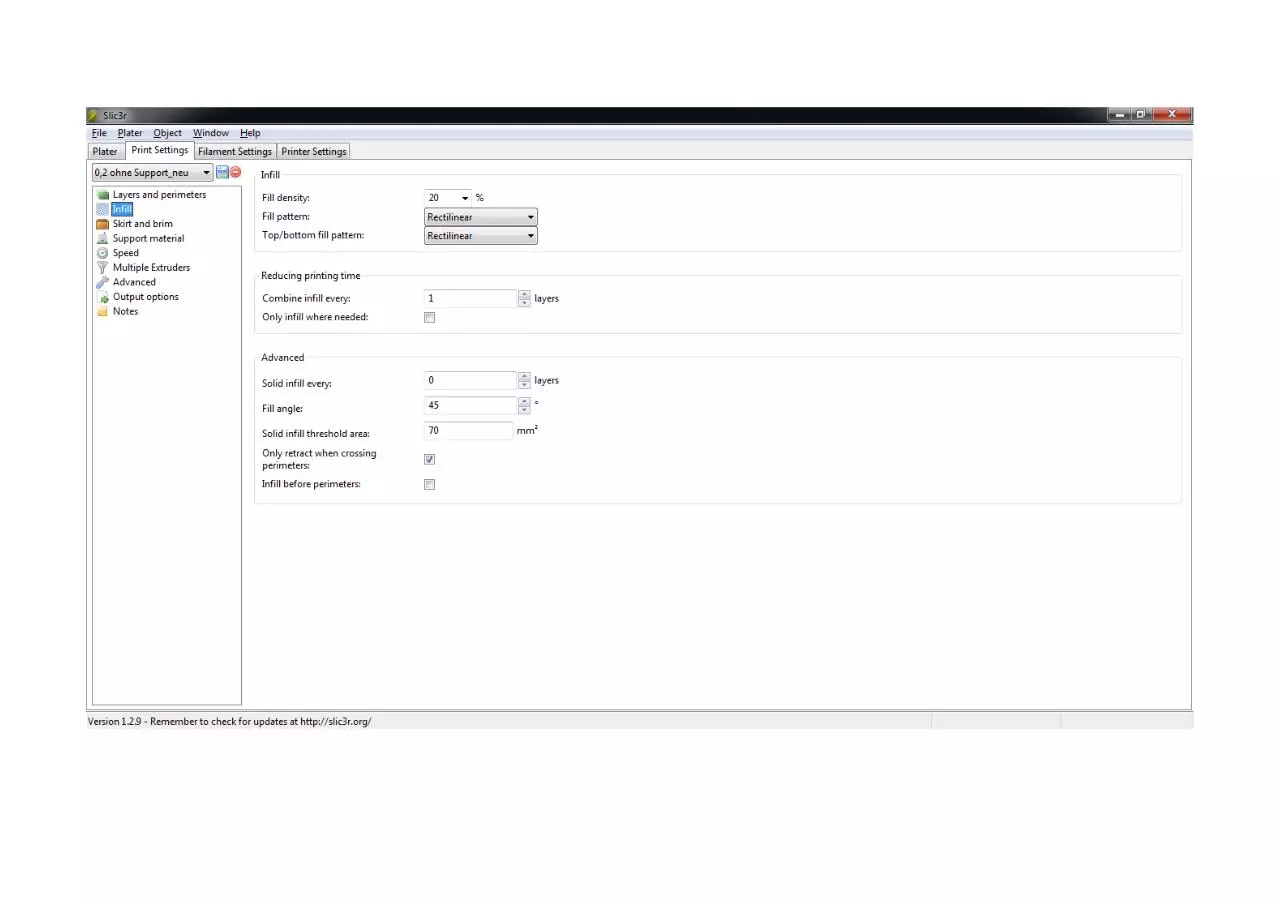Increase Combine infill every value
The height and width of the screenshot is (905, 1280).
(525, 294)
